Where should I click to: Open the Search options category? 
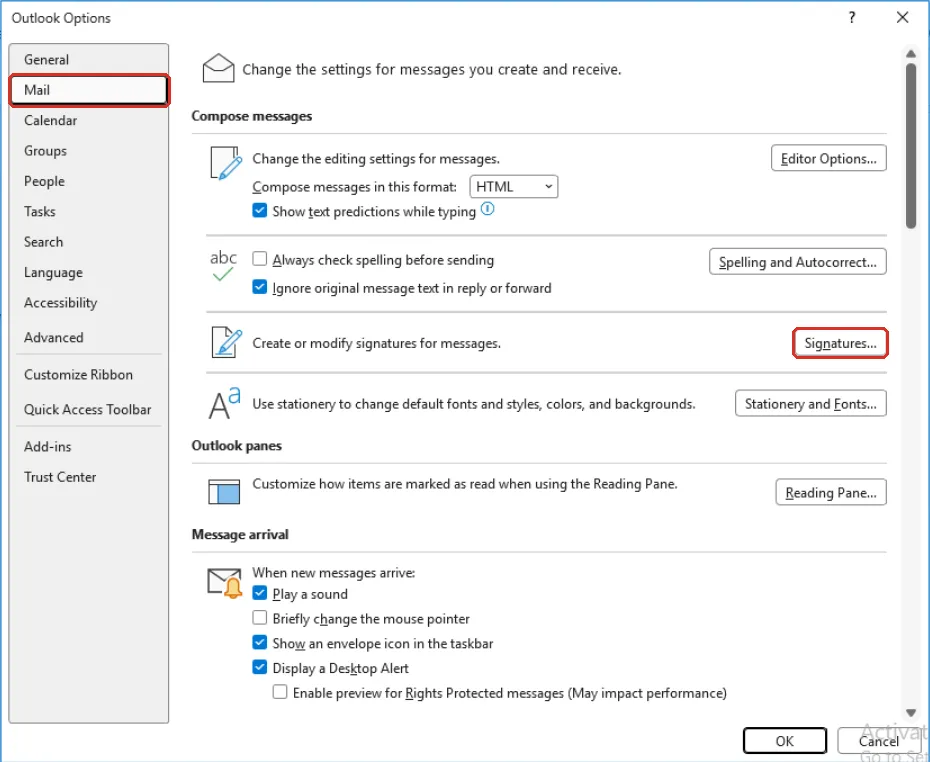click(x=89, y=242)
